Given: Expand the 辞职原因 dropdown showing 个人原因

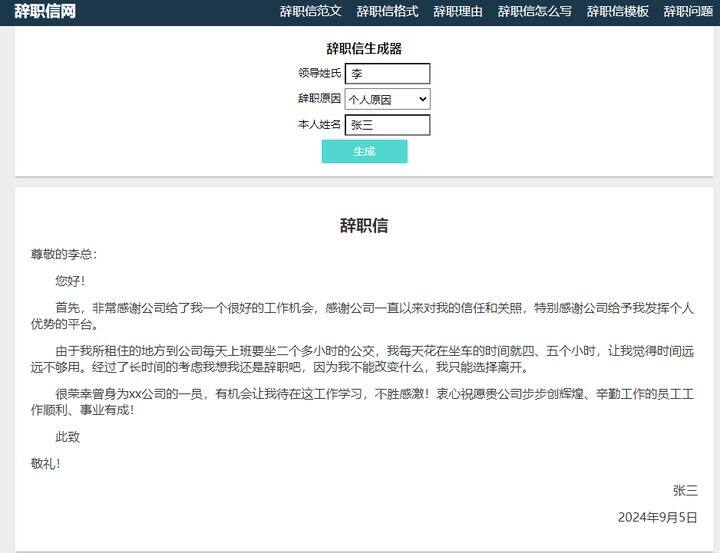Looking at the screenshot, I should coord(388,99).
